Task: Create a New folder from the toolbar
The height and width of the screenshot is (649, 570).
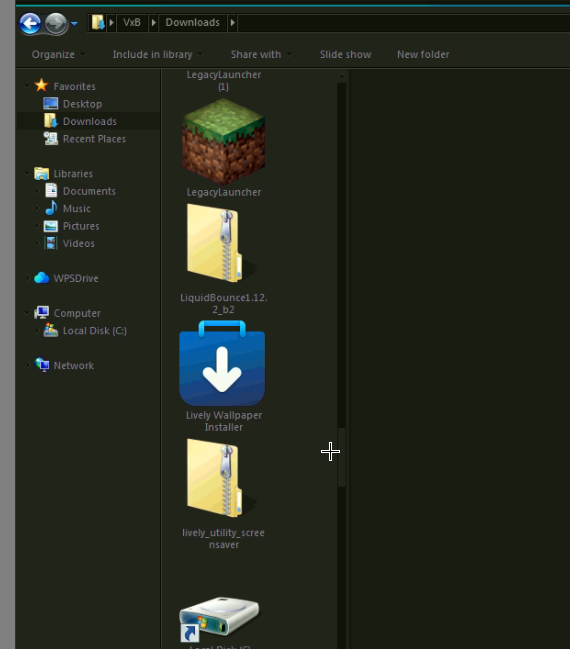Action: pos(423,54)
